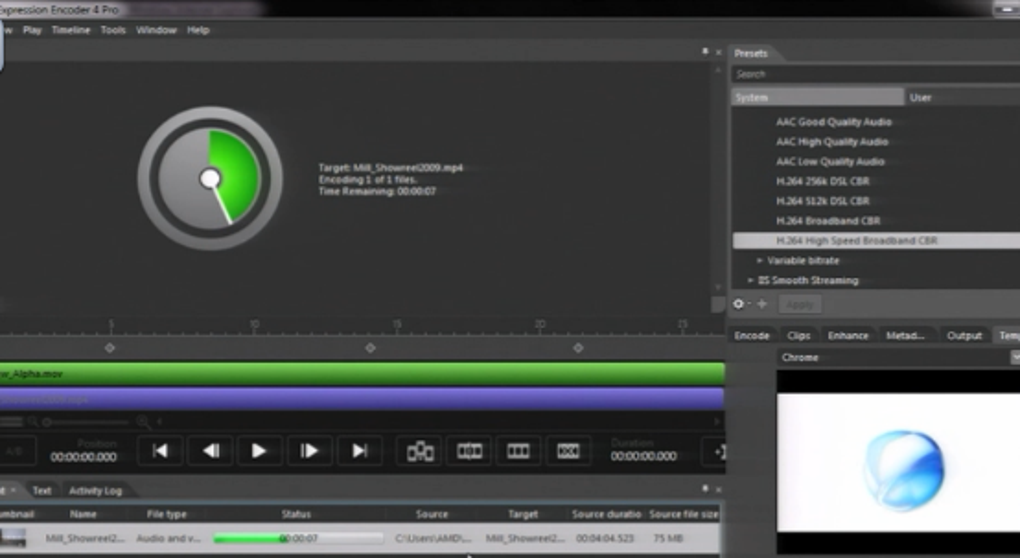Sort by the Target column header
Viewport: 1020px width, 558px height.
point(523,514)
